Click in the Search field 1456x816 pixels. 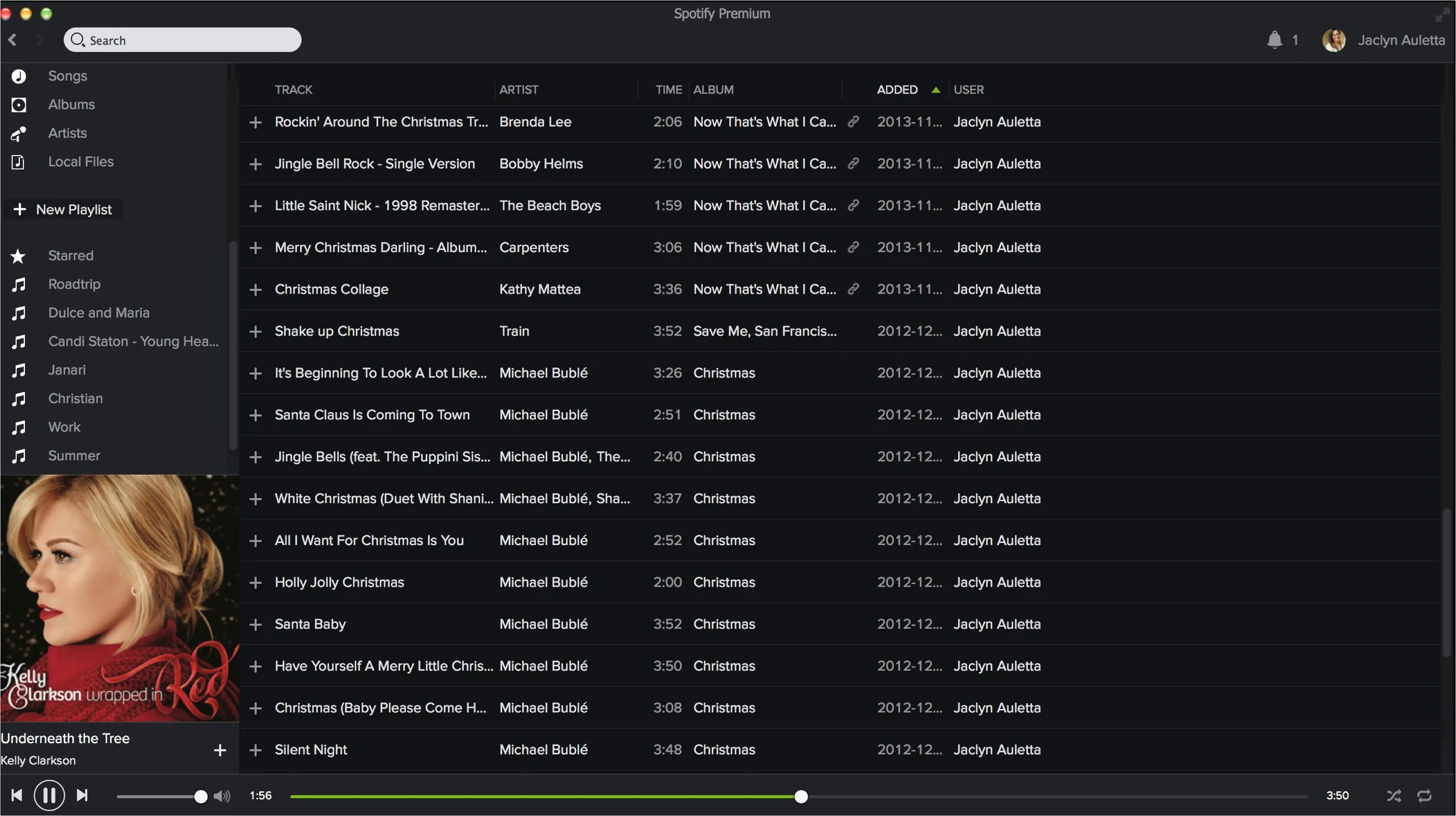click(182, 40)
